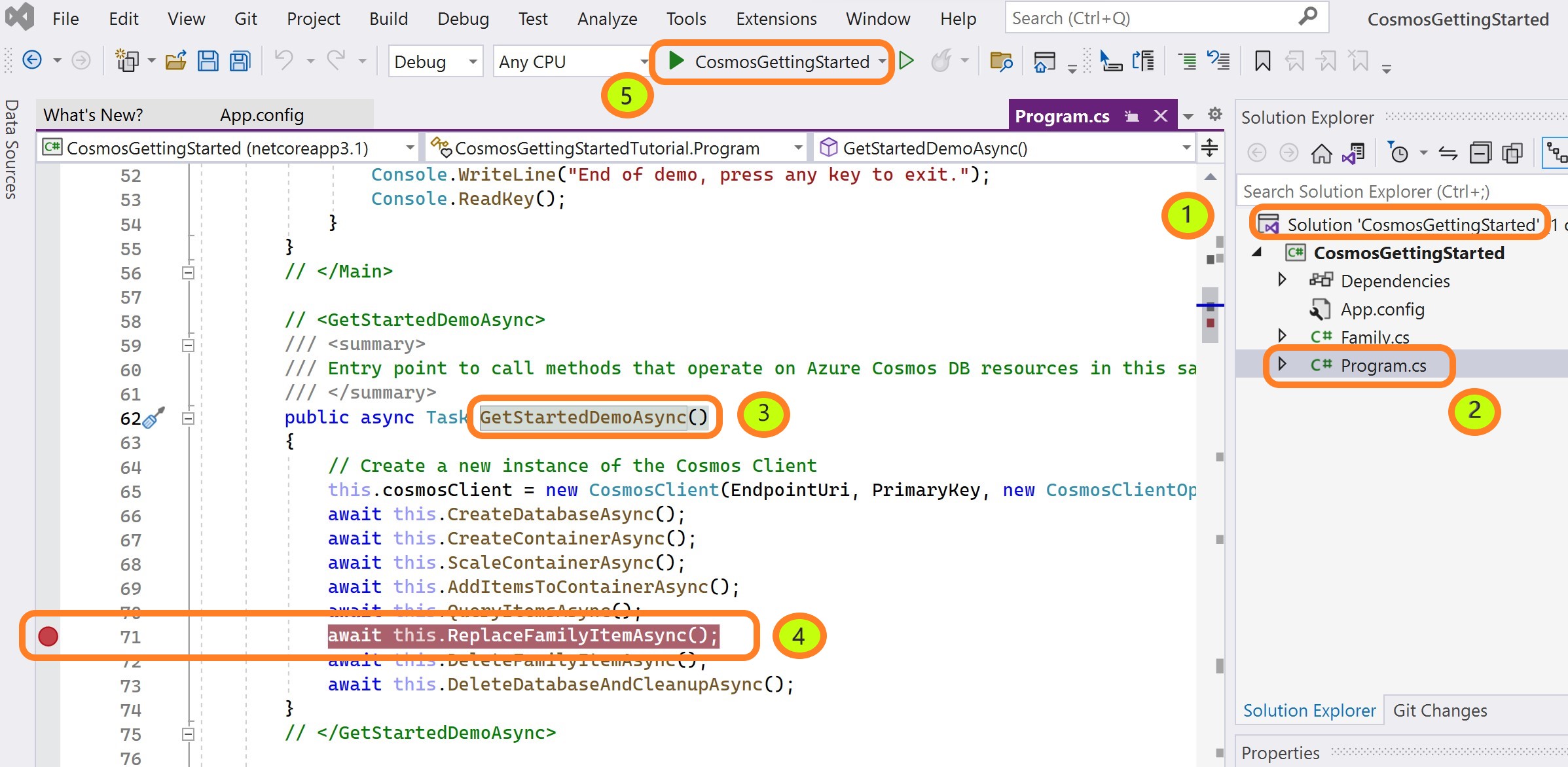Expand the Dependencies tree node
The width and height of the screenshot is (1568, 767).
point(1282,280)
